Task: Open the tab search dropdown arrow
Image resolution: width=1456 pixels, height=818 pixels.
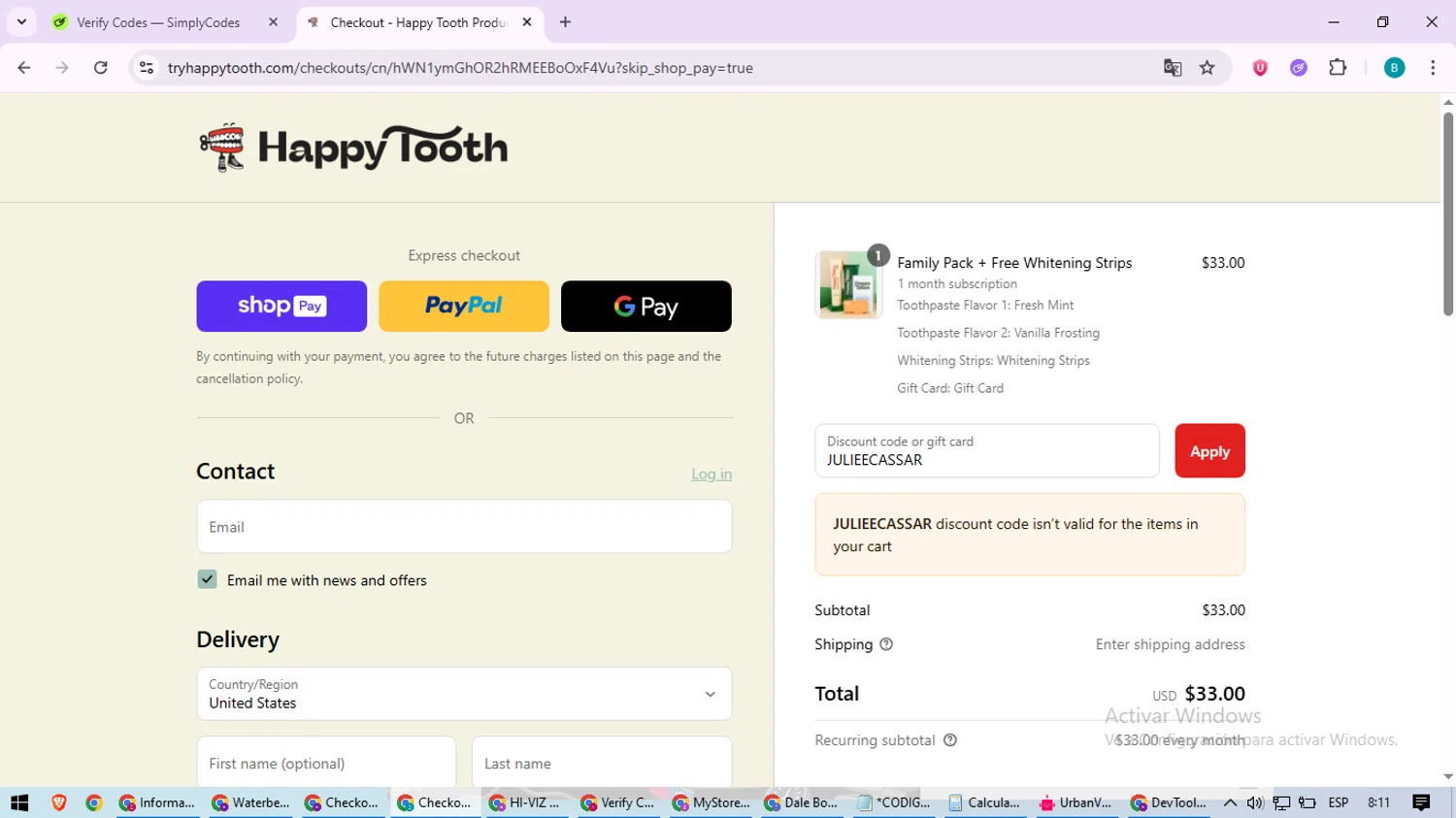Action: (21, 21)
